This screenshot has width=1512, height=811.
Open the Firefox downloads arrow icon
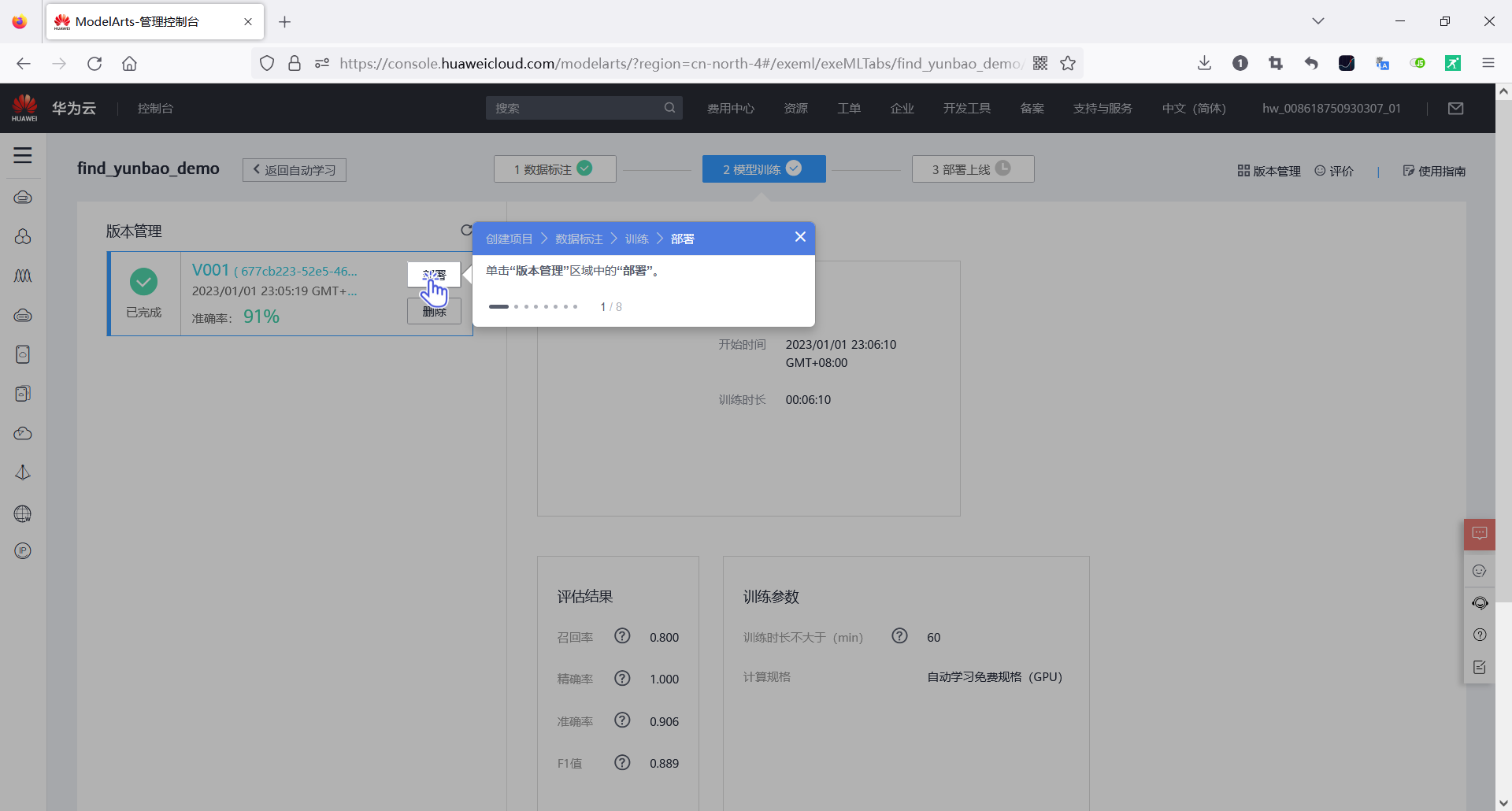[x=1204, y=63]
